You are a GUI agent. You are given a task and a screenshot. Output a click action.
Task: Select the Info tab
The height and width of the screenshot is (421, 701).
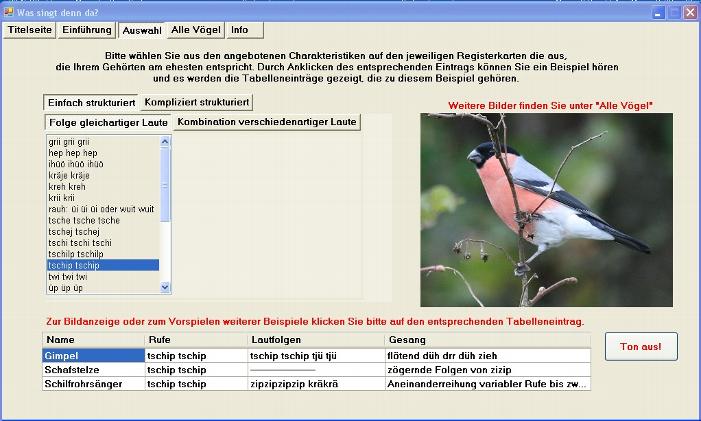tap(240, 30)
